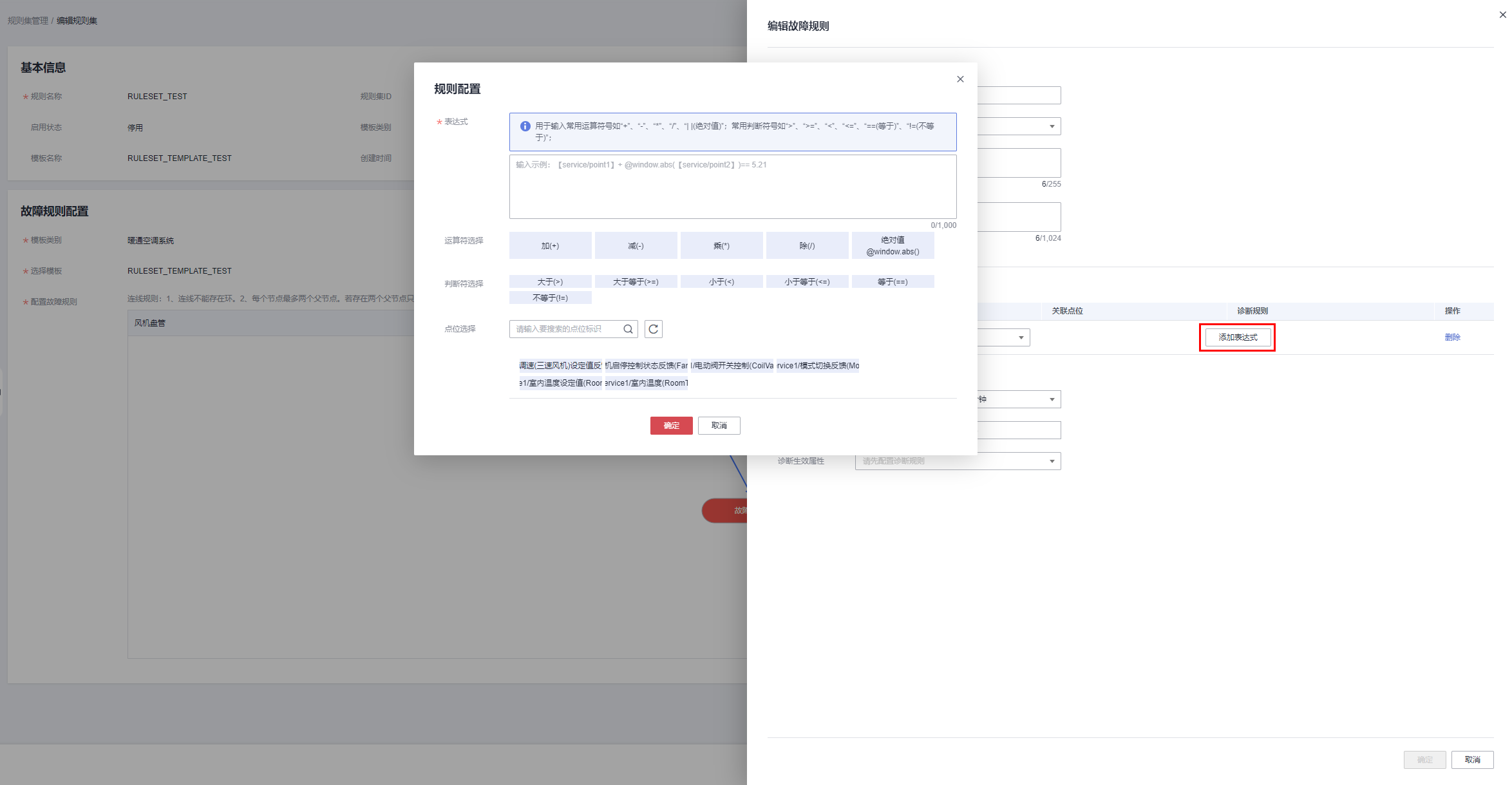Click the info icon in the expression hint

click(x=525, y=126)
